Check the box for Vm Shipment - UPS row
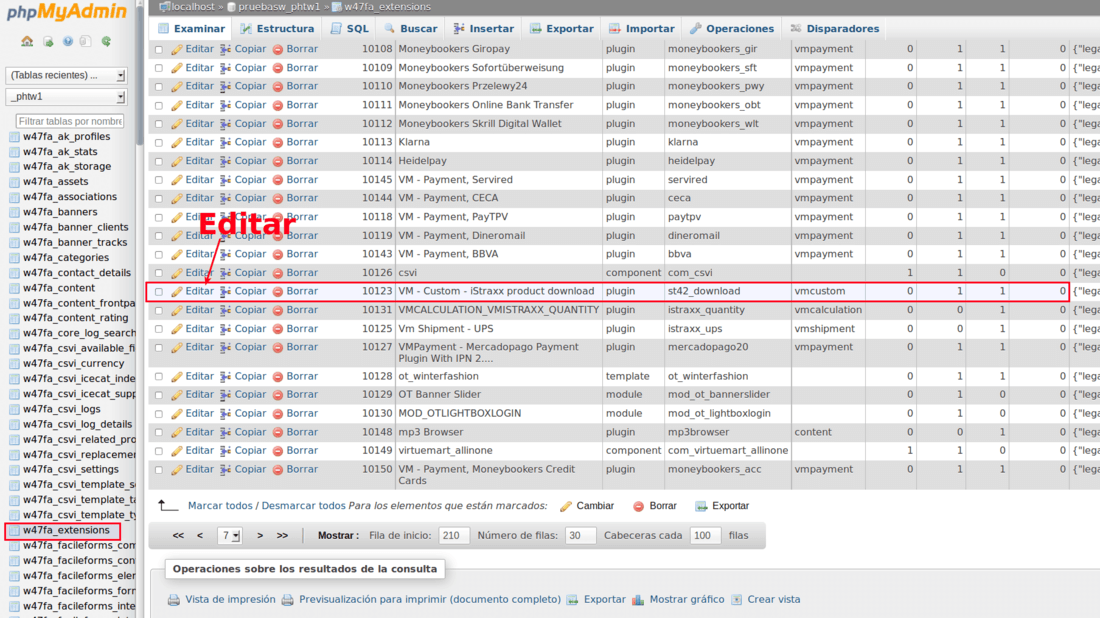Image resolution: width=1100 pixels, height=618 pixels. tap(159, 330)
